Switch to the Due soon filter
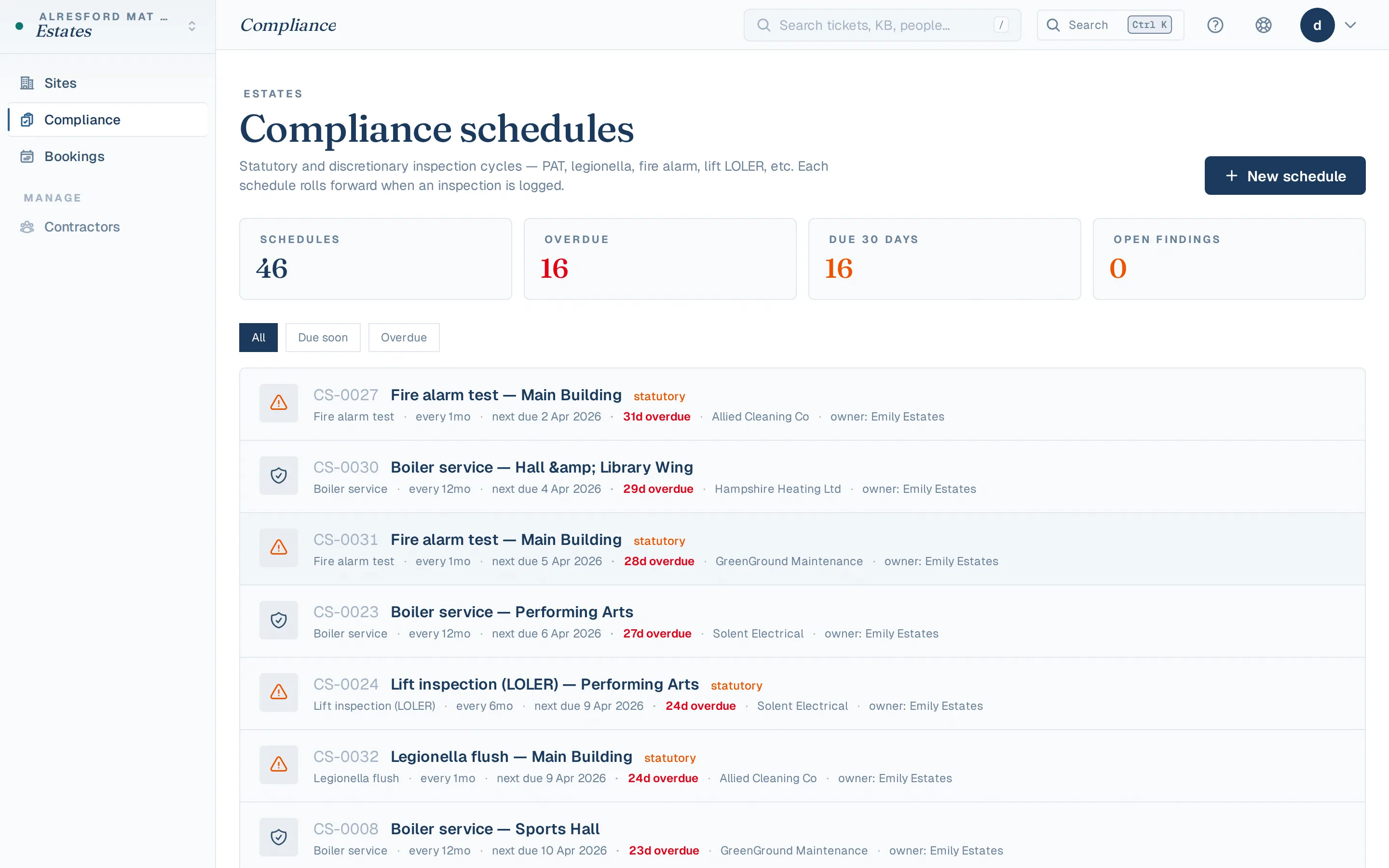 pyautogui.click(x=323, y=338)
